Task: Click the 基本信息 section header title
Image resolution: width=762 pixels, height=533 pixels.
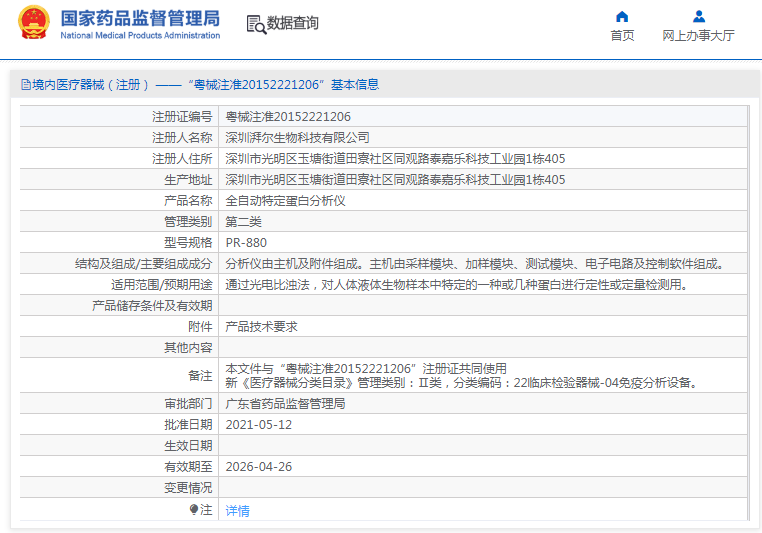Action: [355, 86]
